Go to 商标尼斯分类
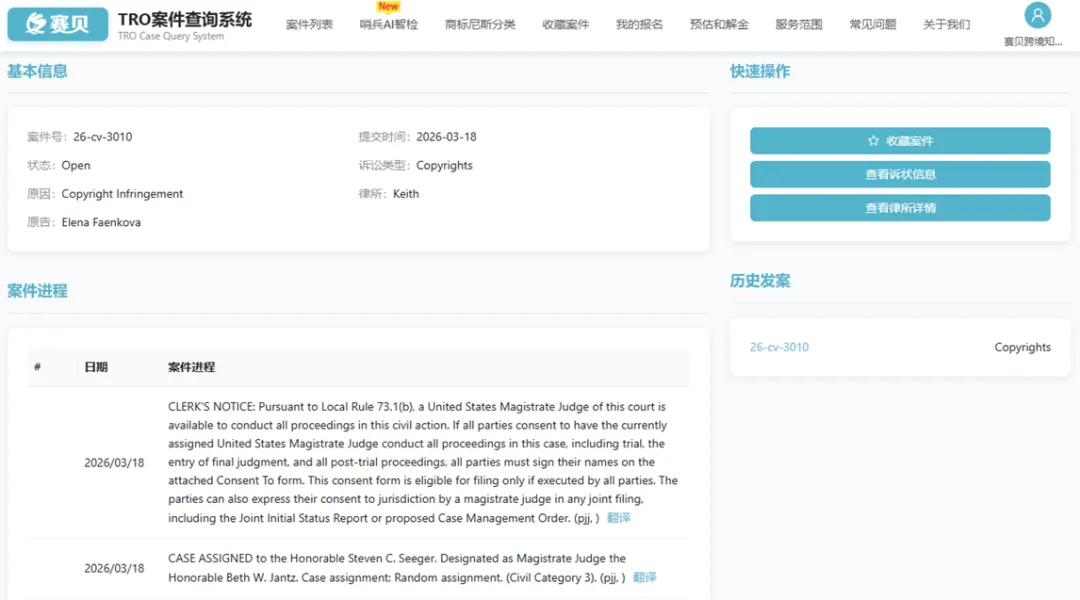 (480, 24)
